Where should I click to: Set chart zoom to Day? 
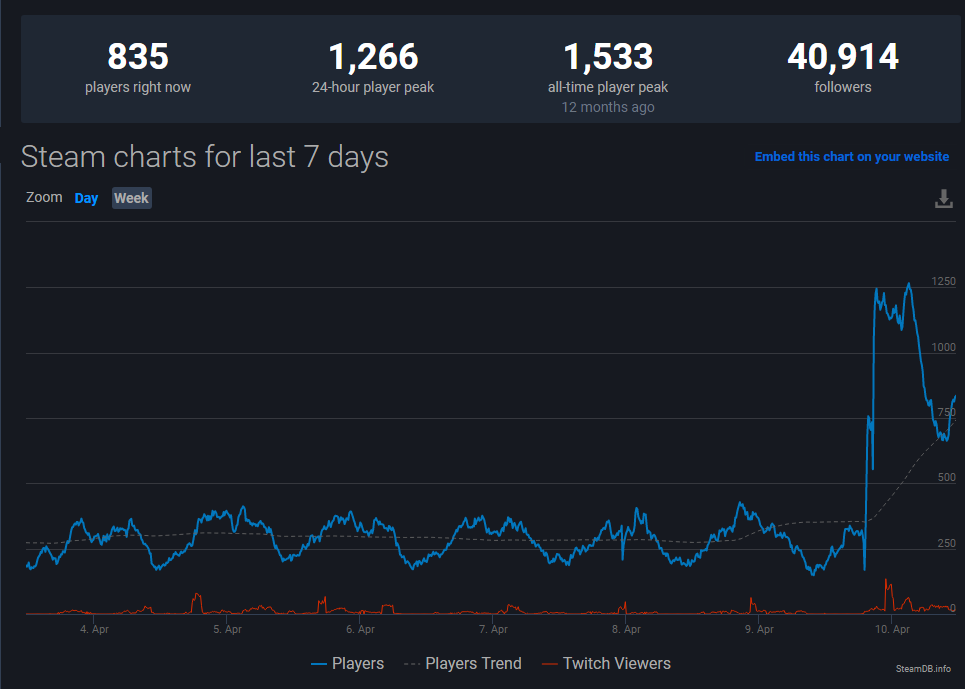(x=86, y=198)
